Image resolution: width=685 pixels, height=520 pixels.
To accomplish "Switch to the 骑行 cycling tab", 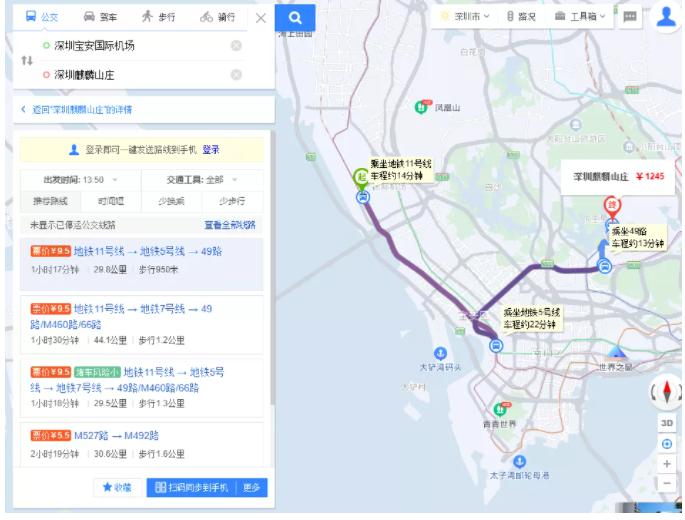I will point(218,17).
